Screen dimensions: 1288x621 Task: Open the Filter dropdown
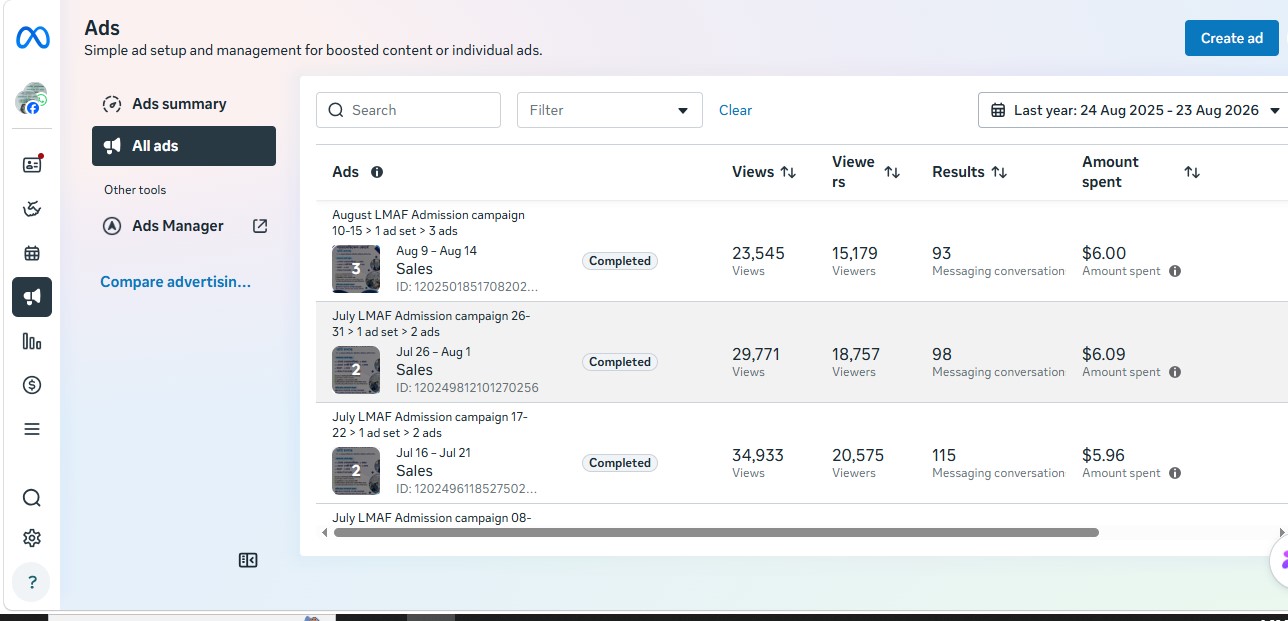[610, 110]
